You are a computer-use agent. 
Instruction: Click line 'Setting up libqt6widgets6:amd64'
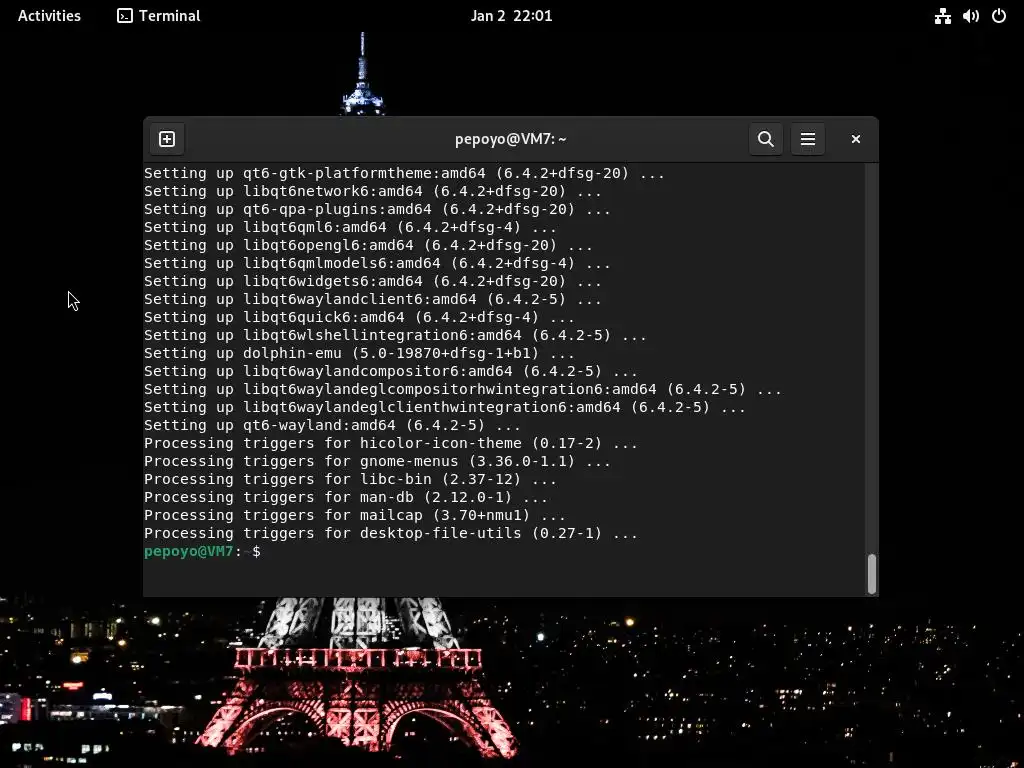click(373, 281)
